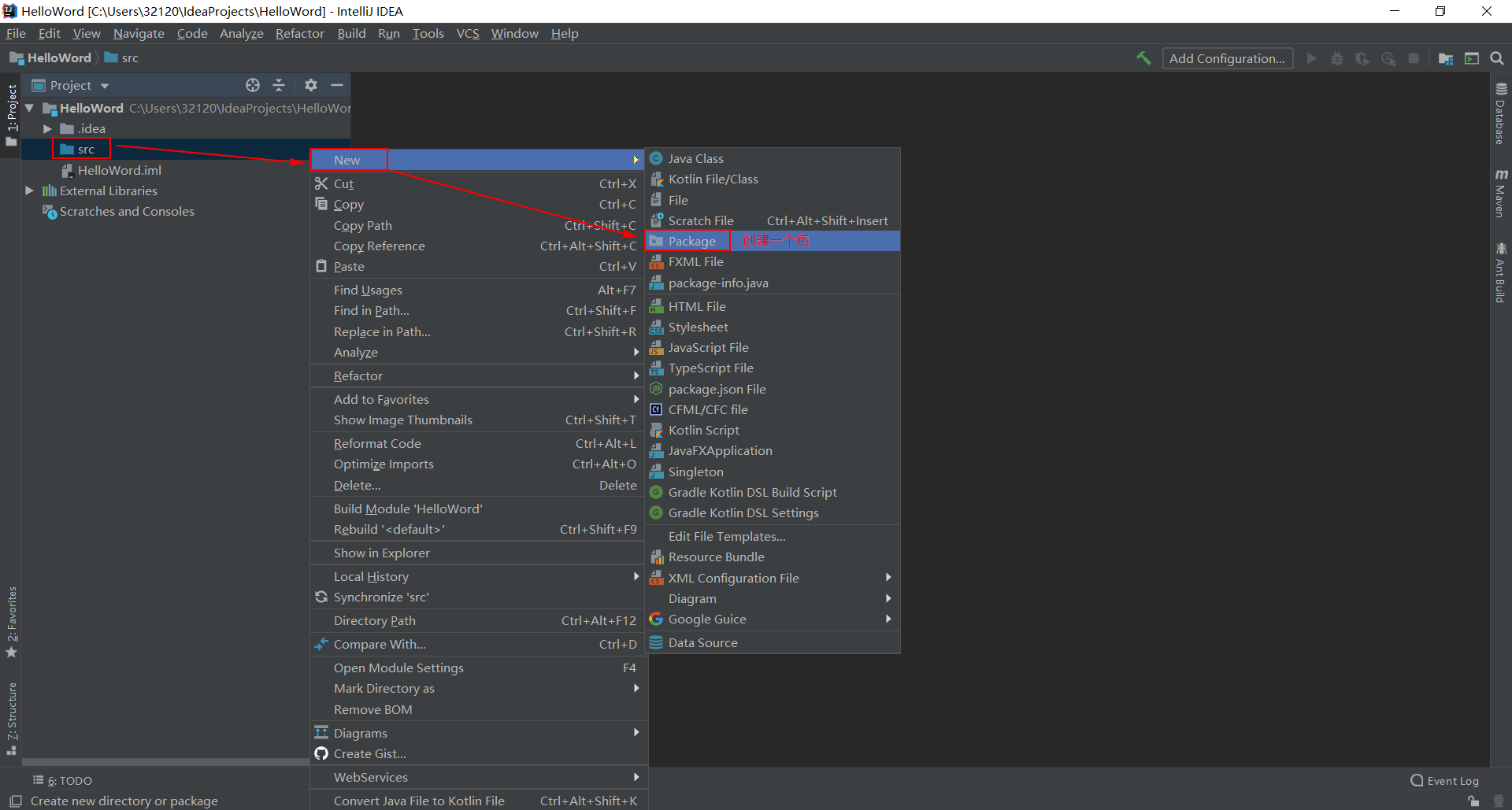Select package-info.java entry

773,283
